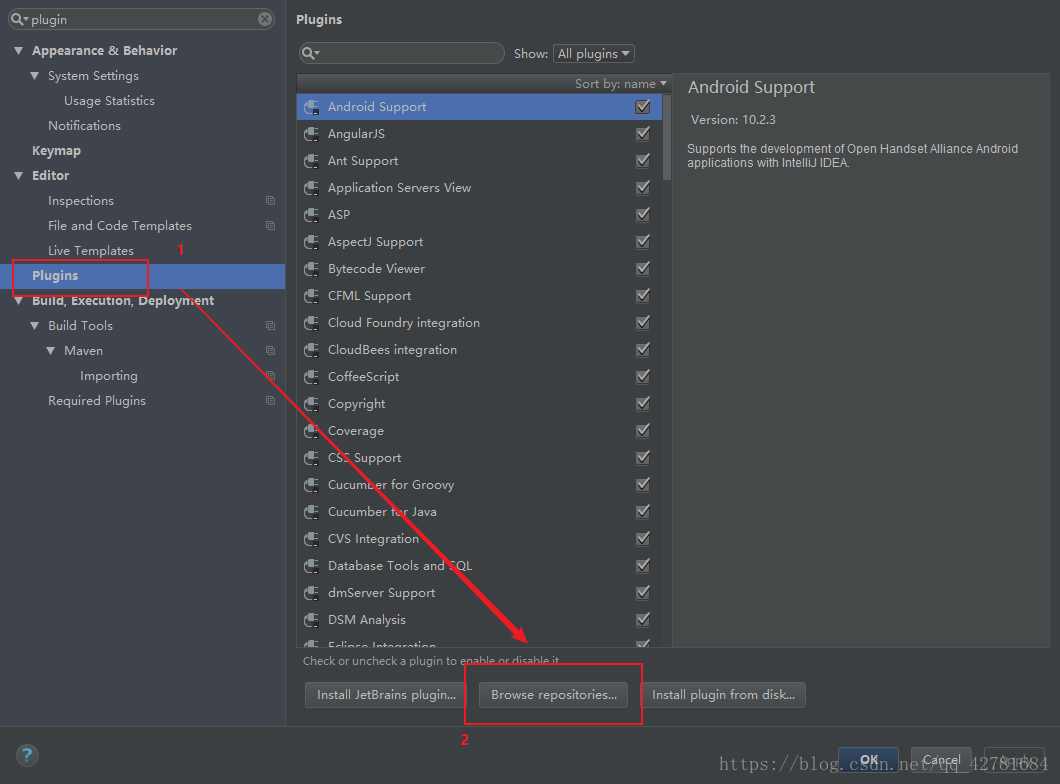Image resolution: width=1060 pixels, height=784 pixels.
Task: Click the dmServer Support plugin icon
Action: (312, 593)
